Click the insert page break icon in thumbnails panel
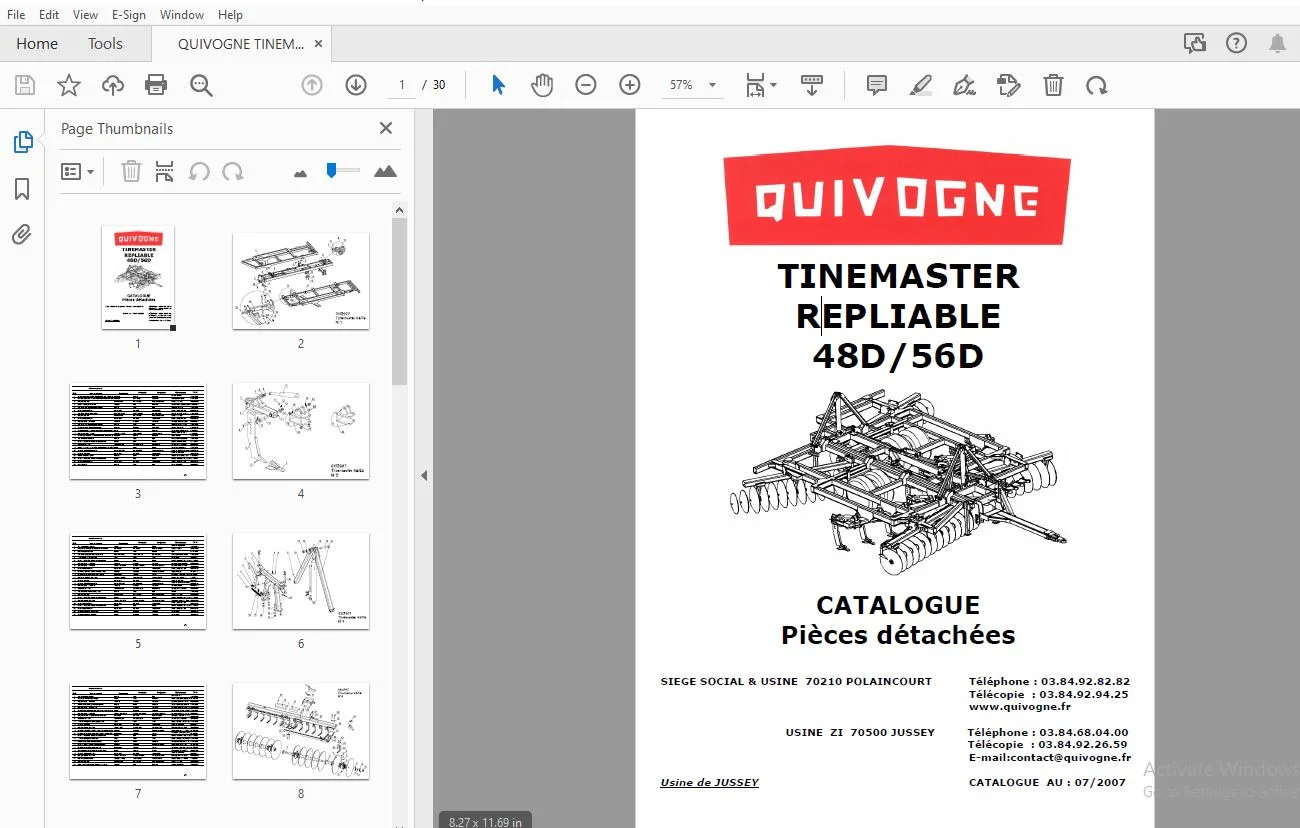Screen dimensions: 1300x828 click(x=165, y=172)
